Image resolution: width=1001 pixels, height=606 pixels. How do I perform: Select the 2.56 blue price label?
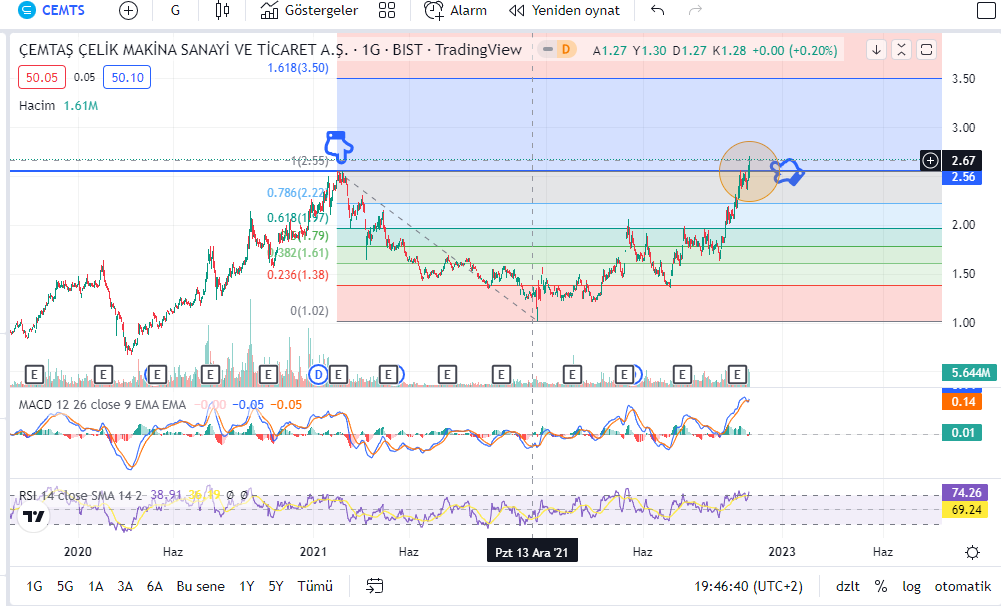tap(963, 177)
